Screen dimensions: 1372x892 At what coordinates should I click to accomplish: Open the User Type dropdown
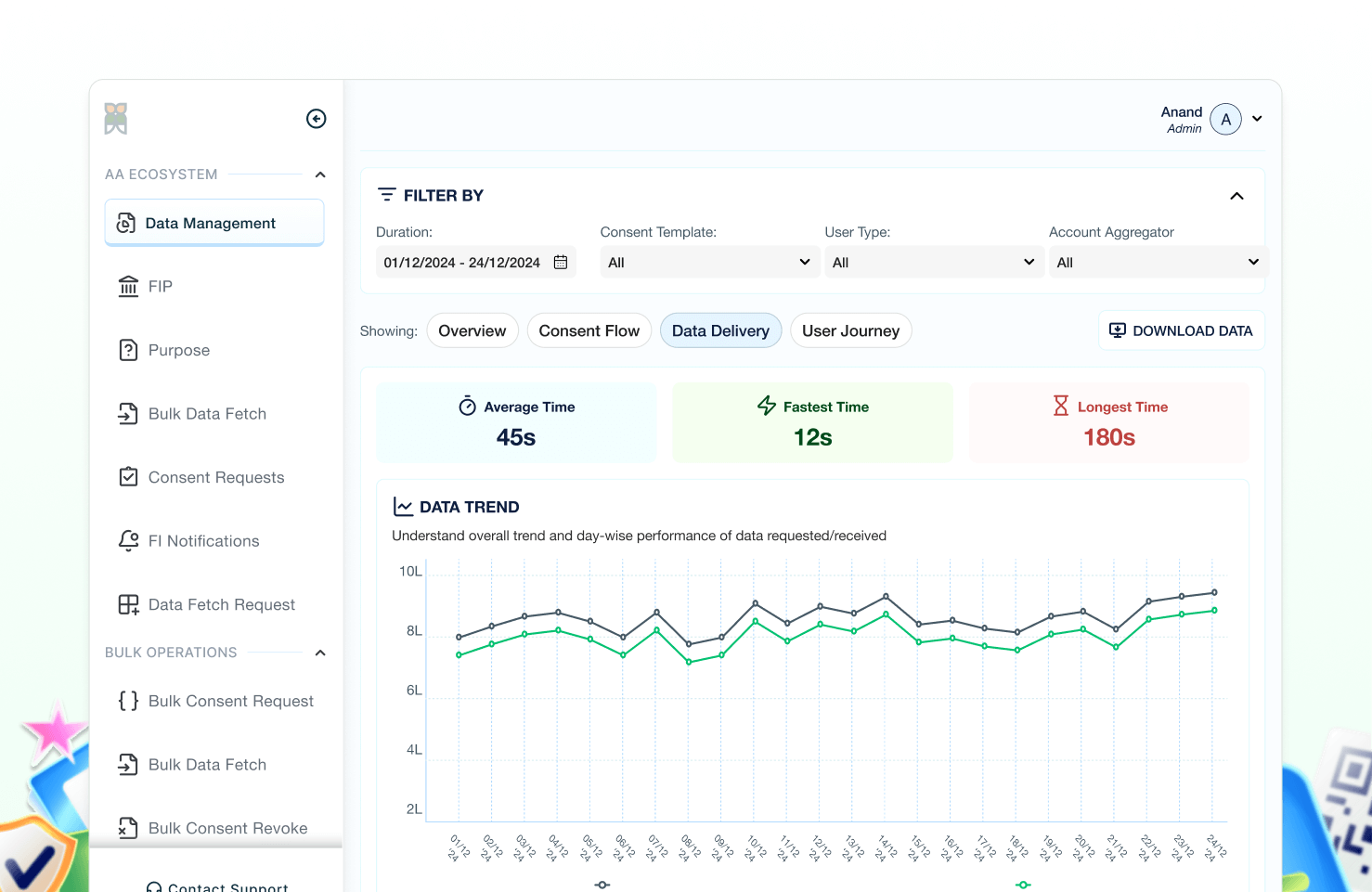(x=933, y=263)
